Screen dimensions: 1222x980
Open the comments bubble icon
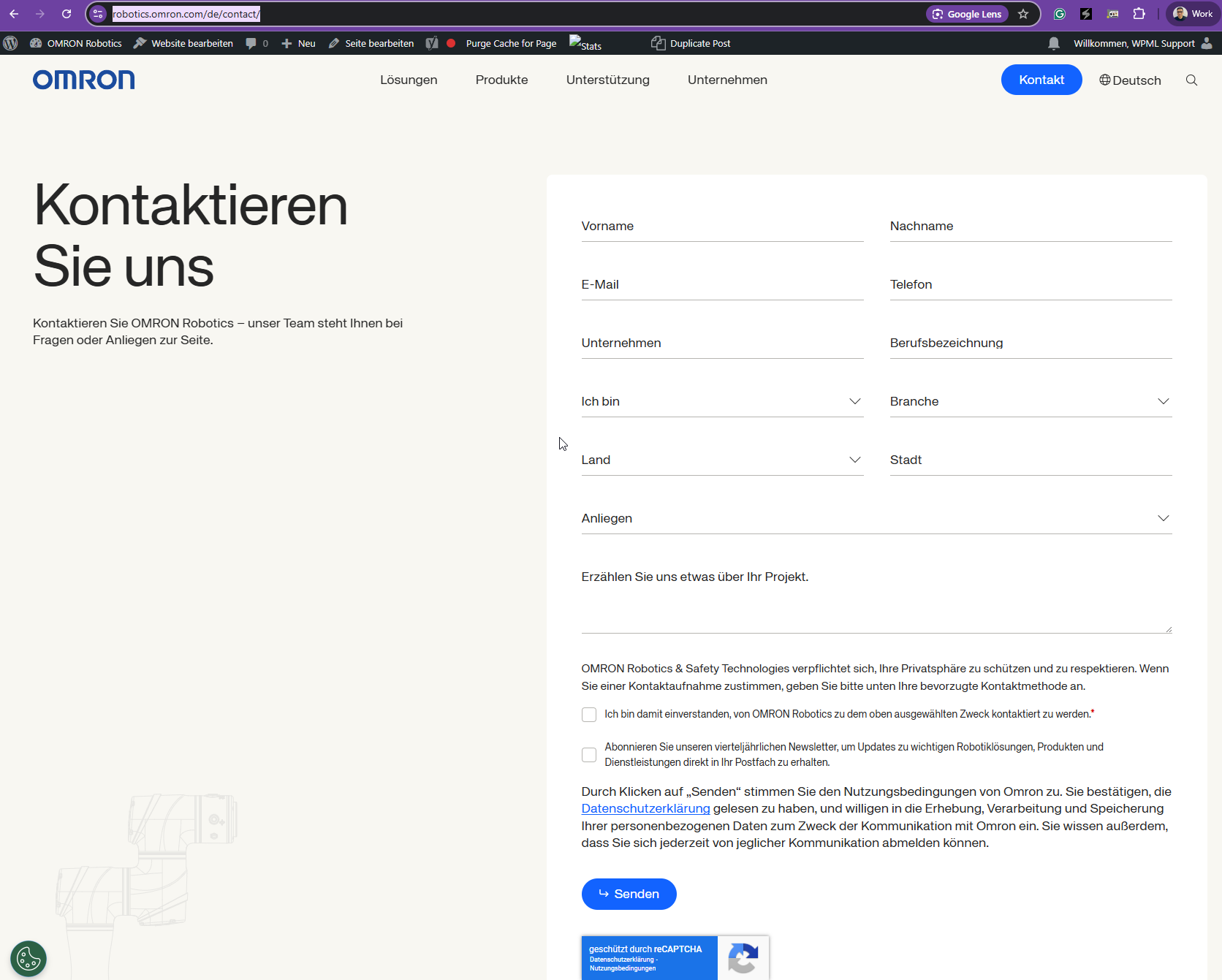click(257, 43)
